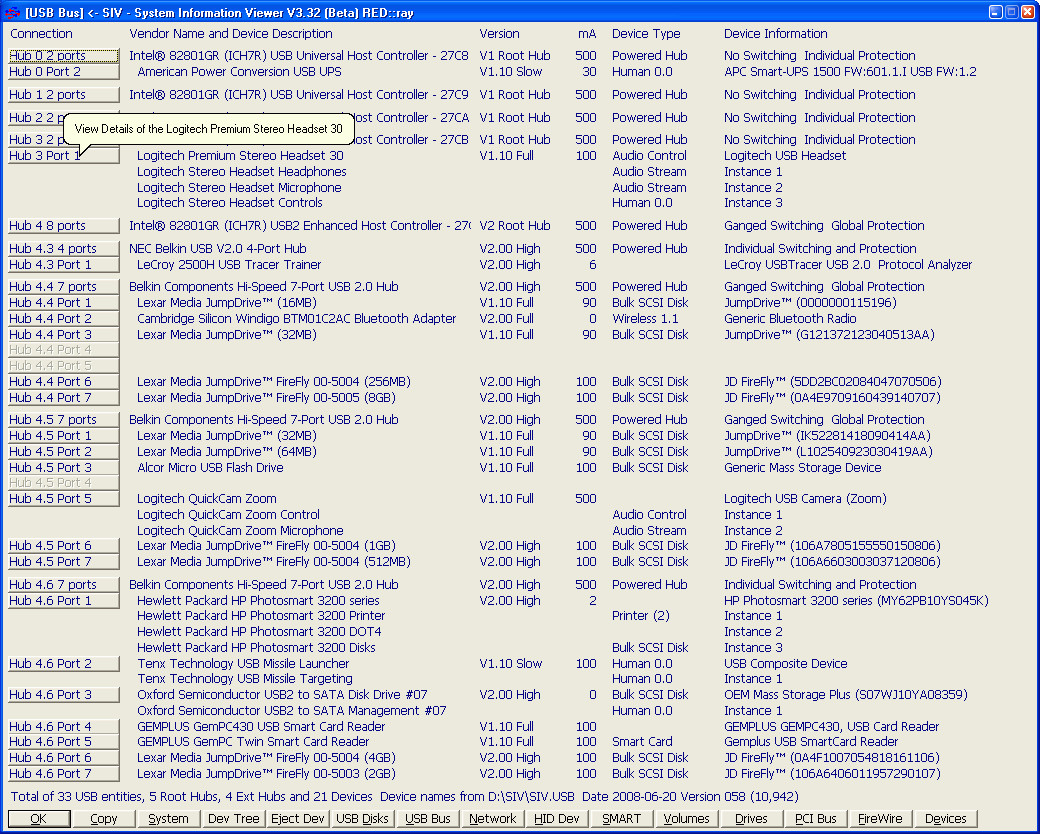This screenshot has height=834, width=1040.
Task: Click the OK button
Action: [x=39, y=819]
